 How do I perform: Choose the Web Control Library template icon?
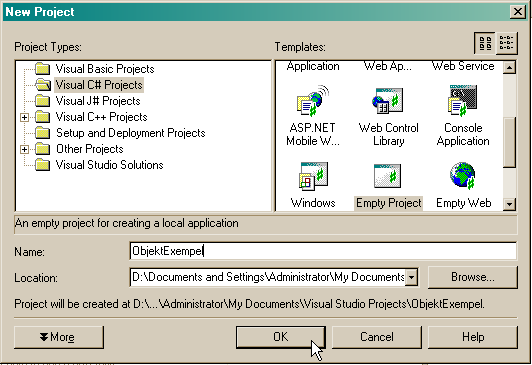pyautogui.click(x=388, y=101)
